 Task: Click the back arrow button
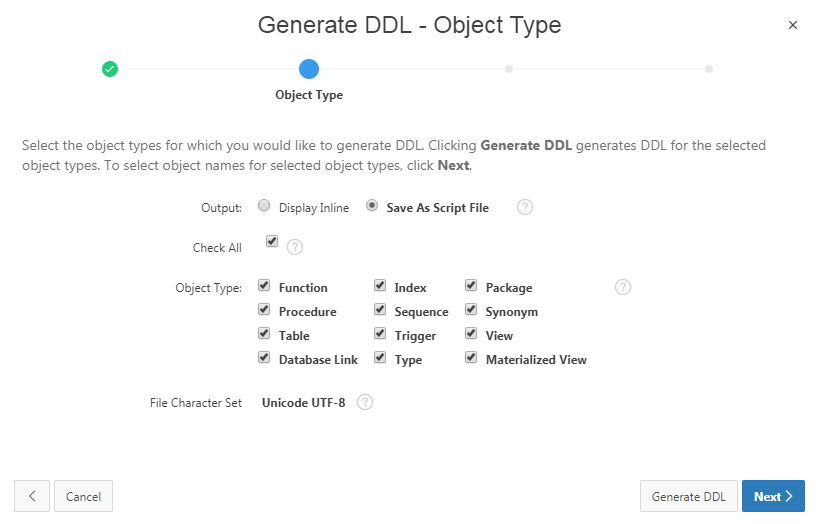coord(32,496)
